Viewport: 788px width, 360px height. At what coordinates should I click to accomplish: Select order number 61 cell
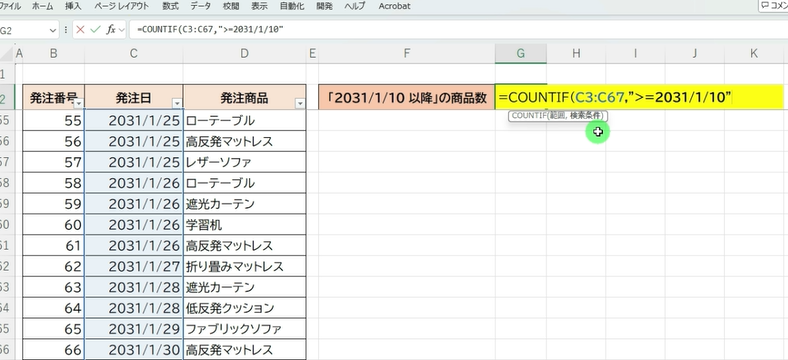point(54,245)
